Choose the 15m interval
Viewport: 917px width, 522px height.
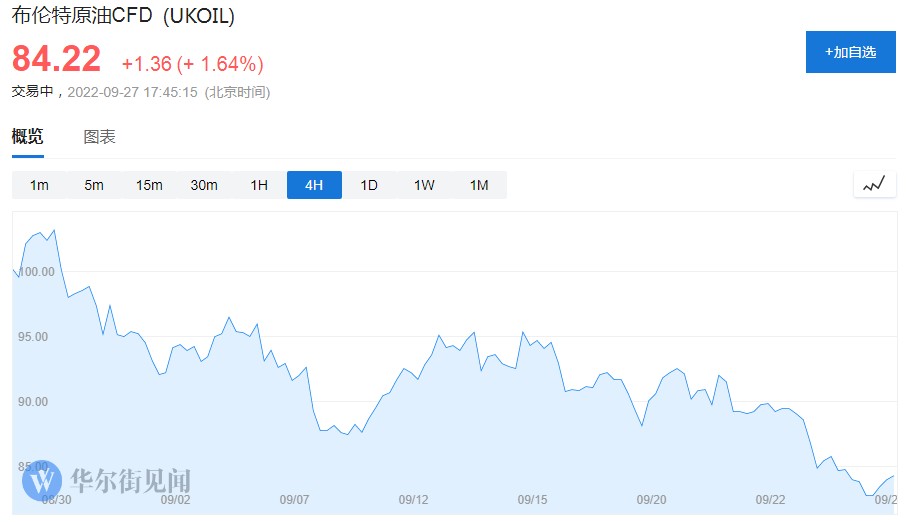pyautogui.click(x=149, y=185)
